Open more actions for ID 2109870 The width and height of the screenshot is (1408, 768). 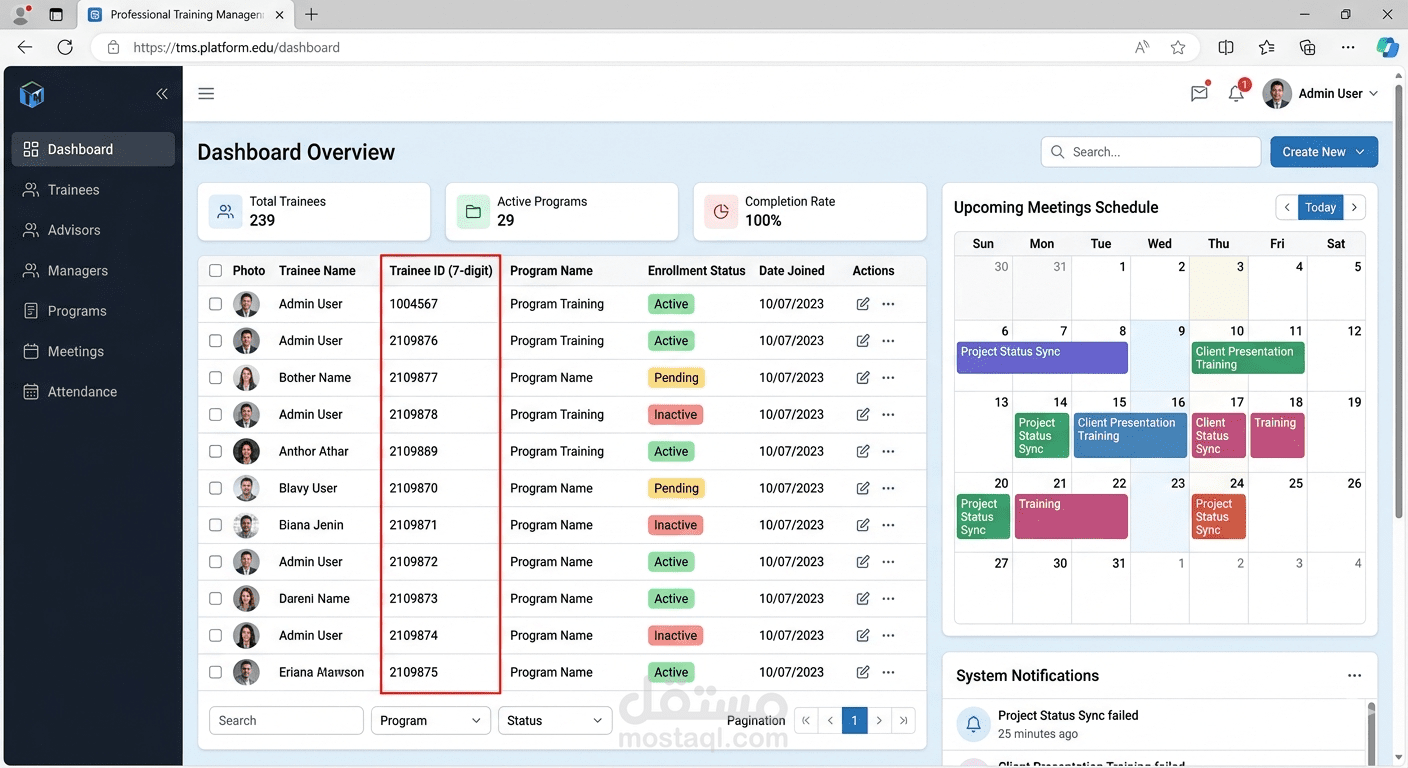(888, 488)
